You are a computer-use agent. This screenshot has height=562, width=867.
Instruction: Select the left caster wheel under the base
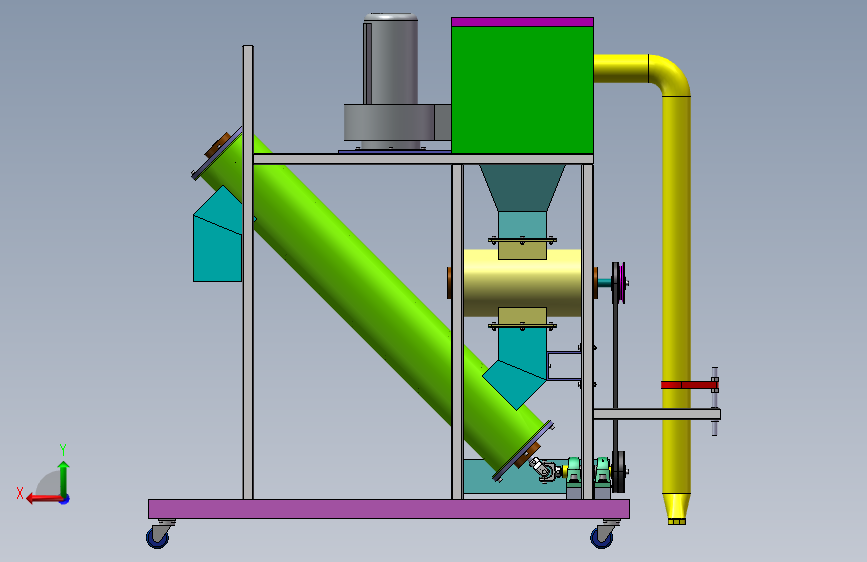159,534
